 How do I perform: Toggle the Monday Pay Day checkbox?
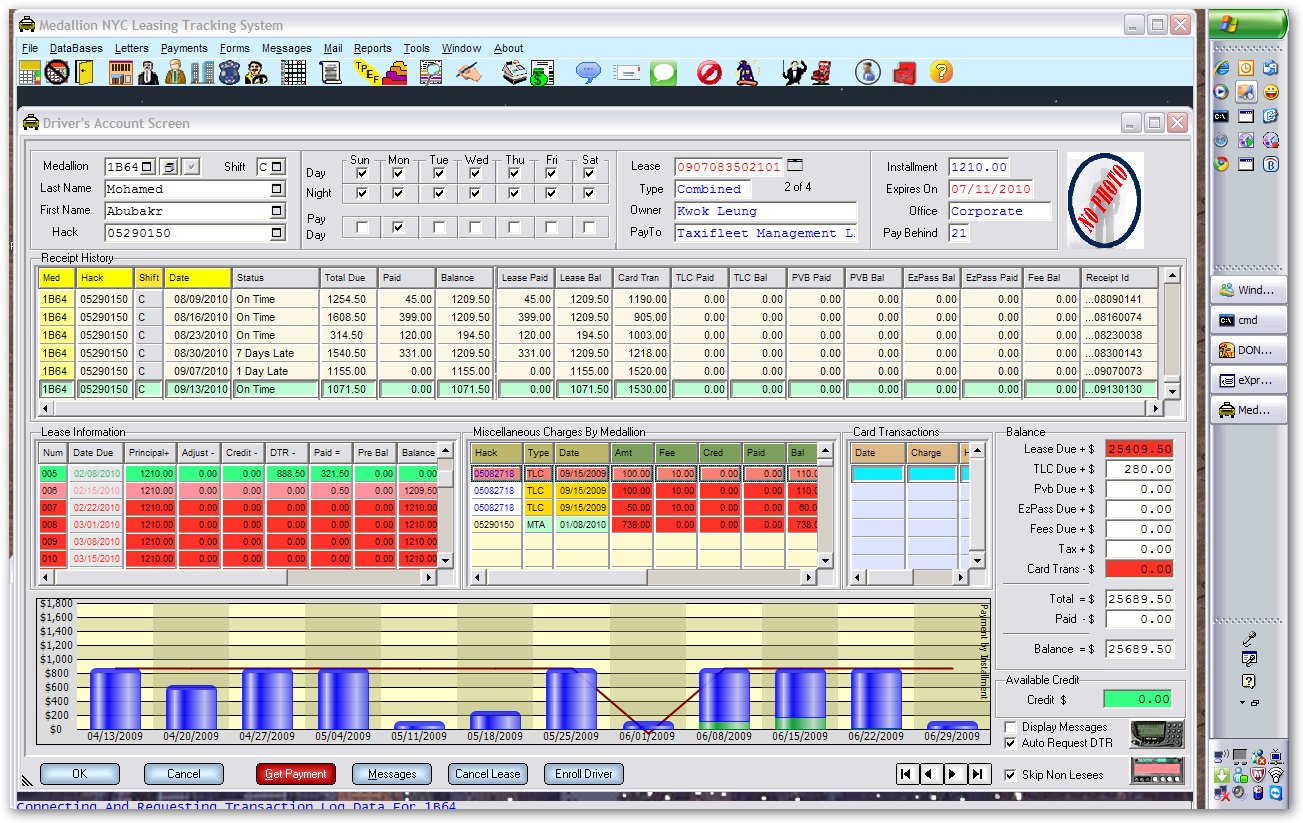(398, 228)
